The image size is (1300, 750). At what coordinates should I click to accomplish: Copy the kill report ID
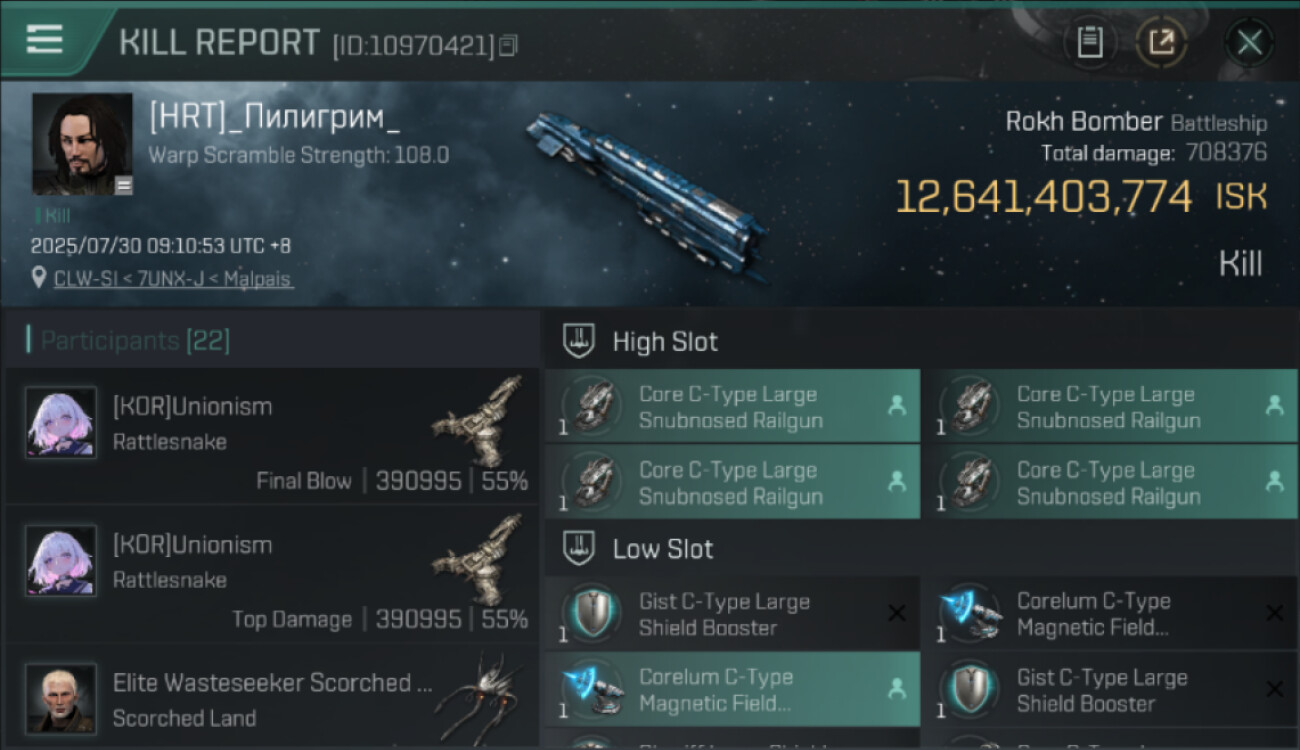click(x=509, y=45)
